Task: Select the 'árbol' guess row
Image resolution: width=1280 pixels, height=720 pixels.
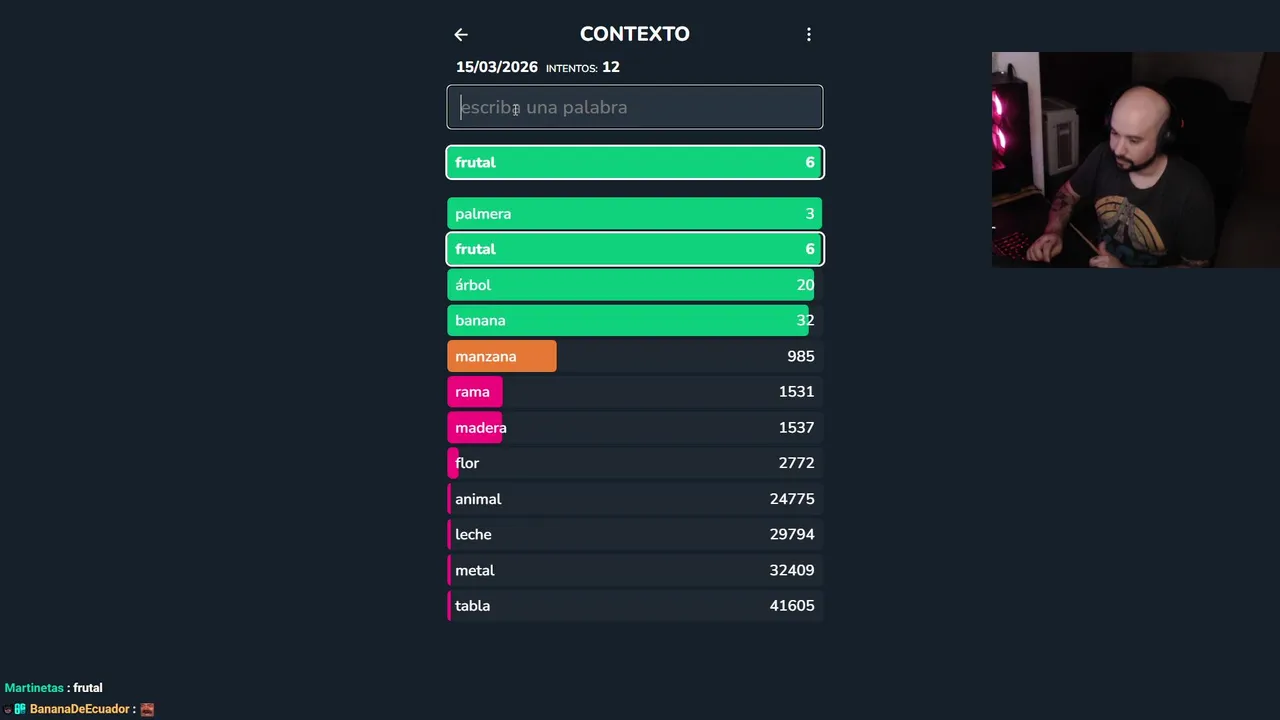Action: pyautogui.click(x=634, y=285)
